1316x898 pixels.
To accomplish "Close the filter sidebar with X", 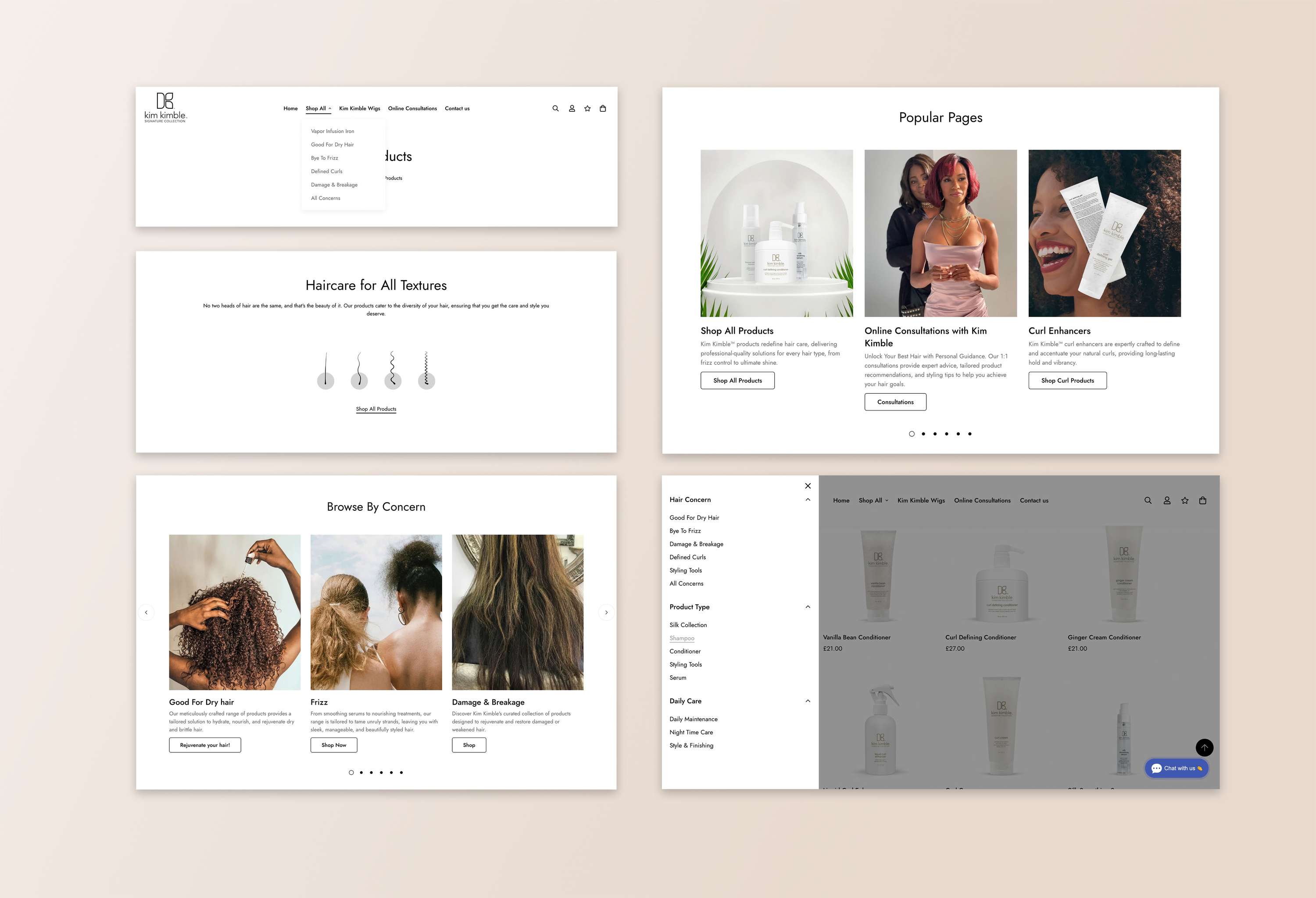I will (808, 485).
